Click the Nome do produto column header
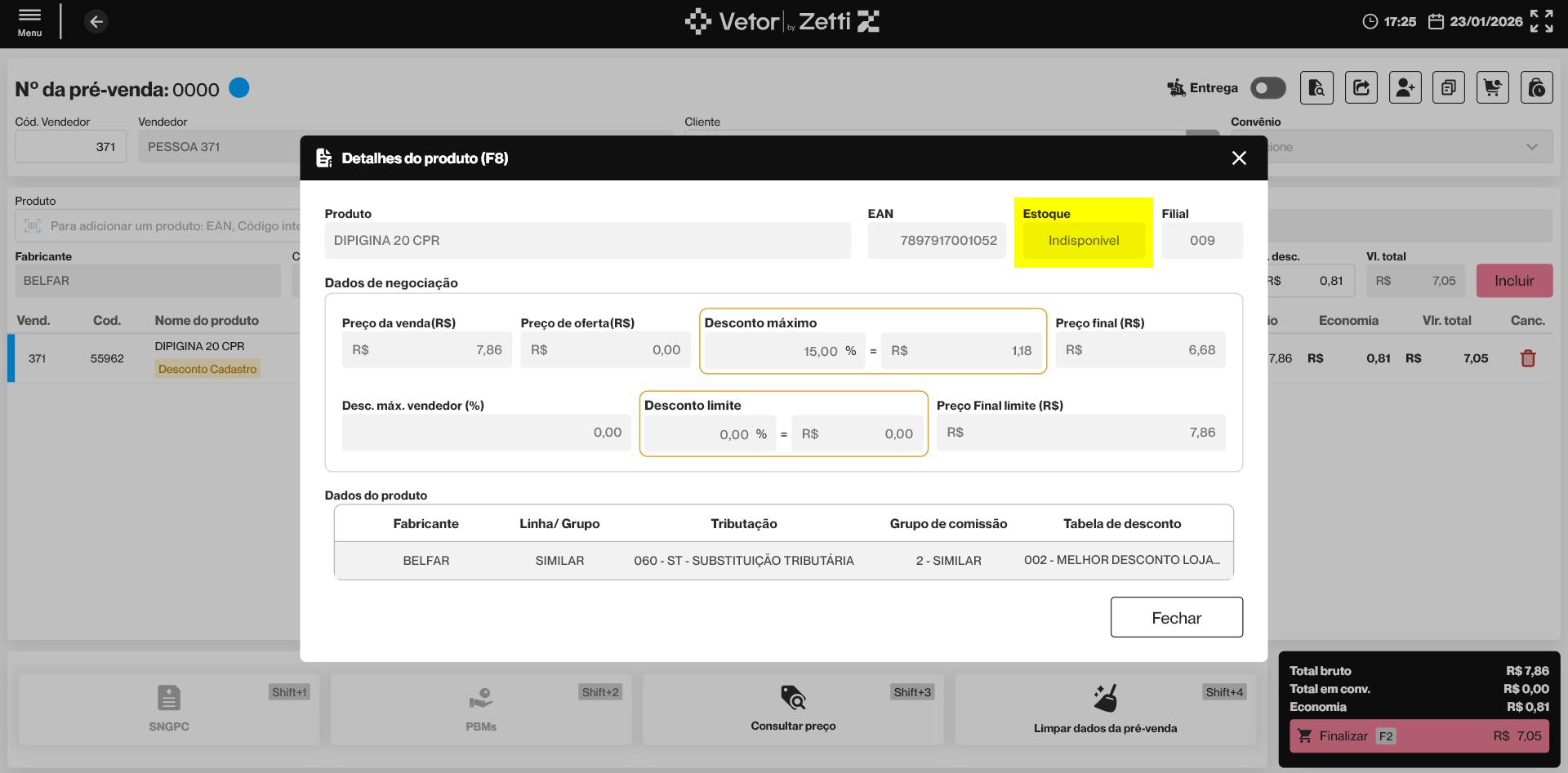Screen dimensions: 1568x773 [207, 321]
